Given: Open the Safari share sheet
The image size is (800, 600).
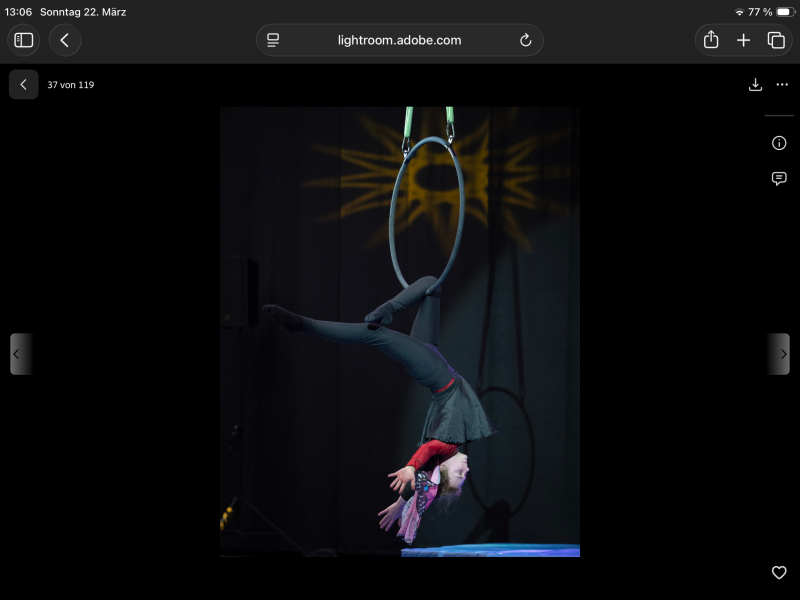Looking at the screenshot, I should pos(711,40).
